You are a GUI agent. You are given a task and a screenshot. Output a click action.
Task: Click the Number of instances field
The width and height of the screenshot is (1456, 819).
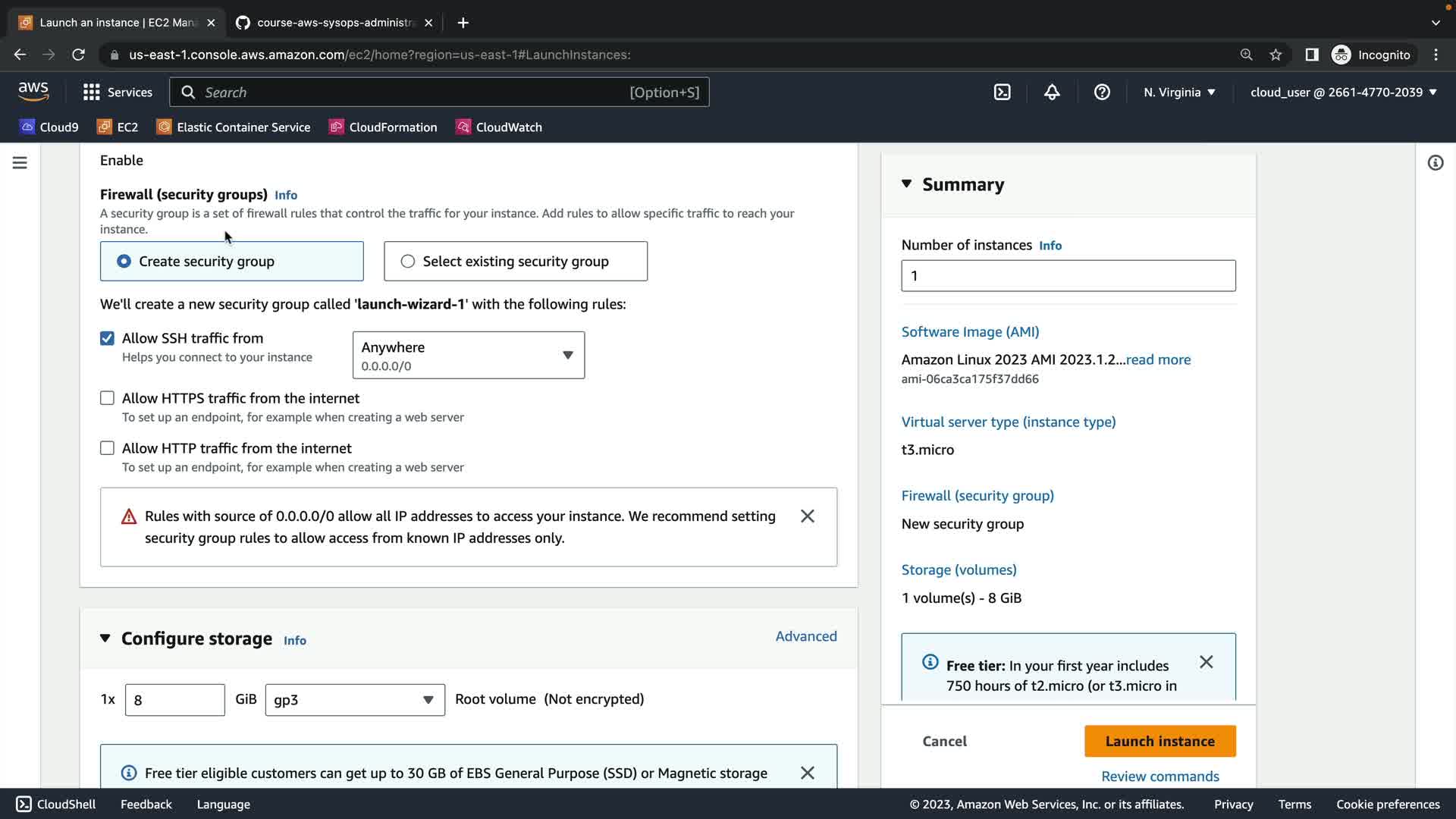[x=1068, y=276]
